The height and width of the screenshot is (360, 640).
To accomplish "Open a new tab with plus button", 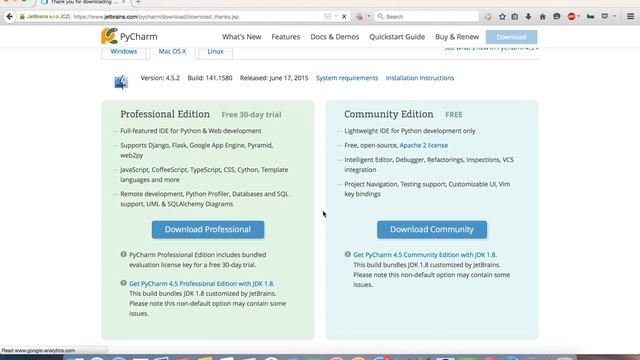I will pyautogui.click(x=138, y=2).
